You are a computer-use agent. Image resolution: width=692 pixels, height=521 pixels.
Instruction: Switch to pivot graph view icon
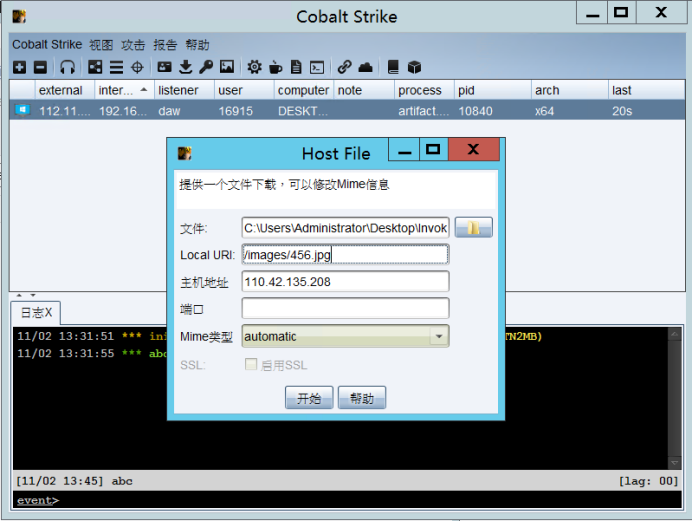click(95, 67)
